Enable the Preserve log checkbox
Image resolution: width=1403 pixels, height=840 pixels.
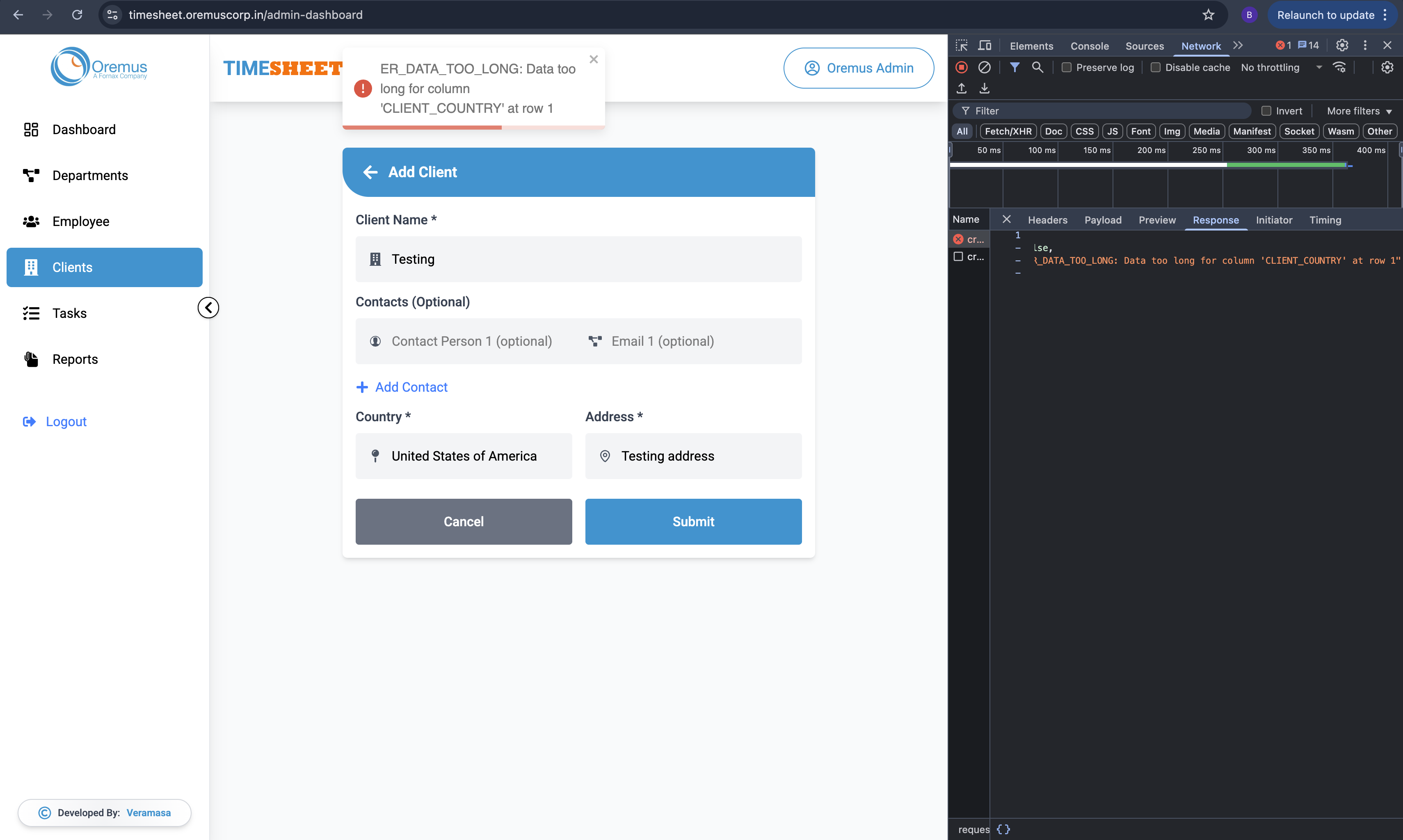[1067, 67]
